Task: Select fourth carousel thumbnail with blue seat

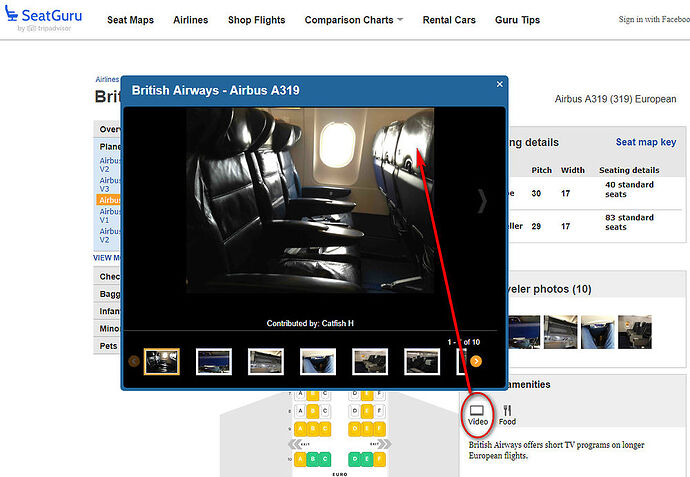Action: tap(318, 362)
